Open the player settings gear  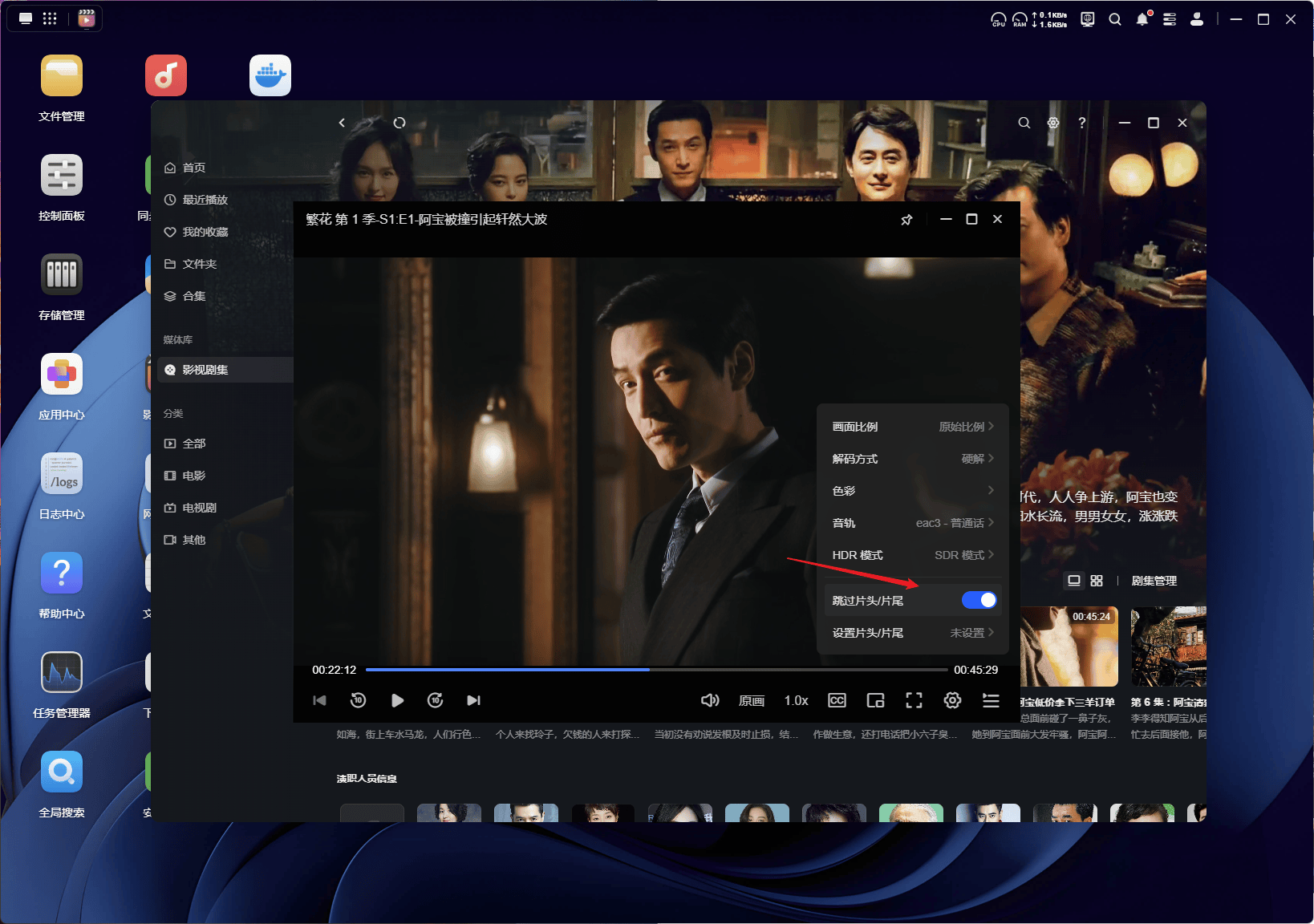pos(952,699)
